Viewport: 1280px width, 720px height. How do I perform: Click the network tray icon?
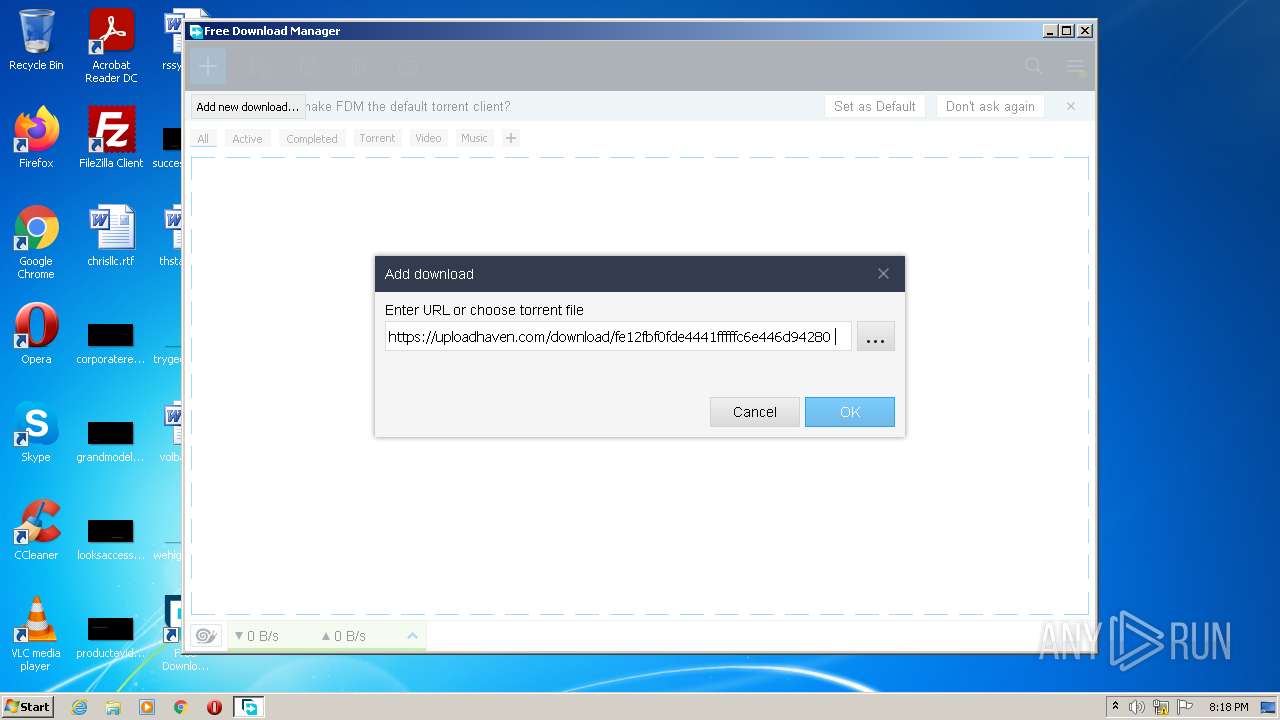[x=1161, y=707]
